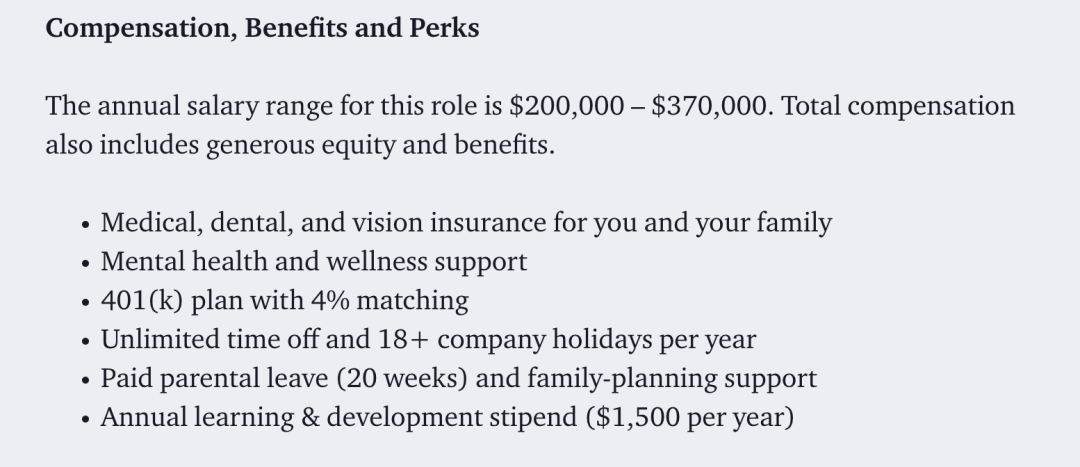Click the 'family-planning support' text
The image size is (1080, 467).
point(672,380)
